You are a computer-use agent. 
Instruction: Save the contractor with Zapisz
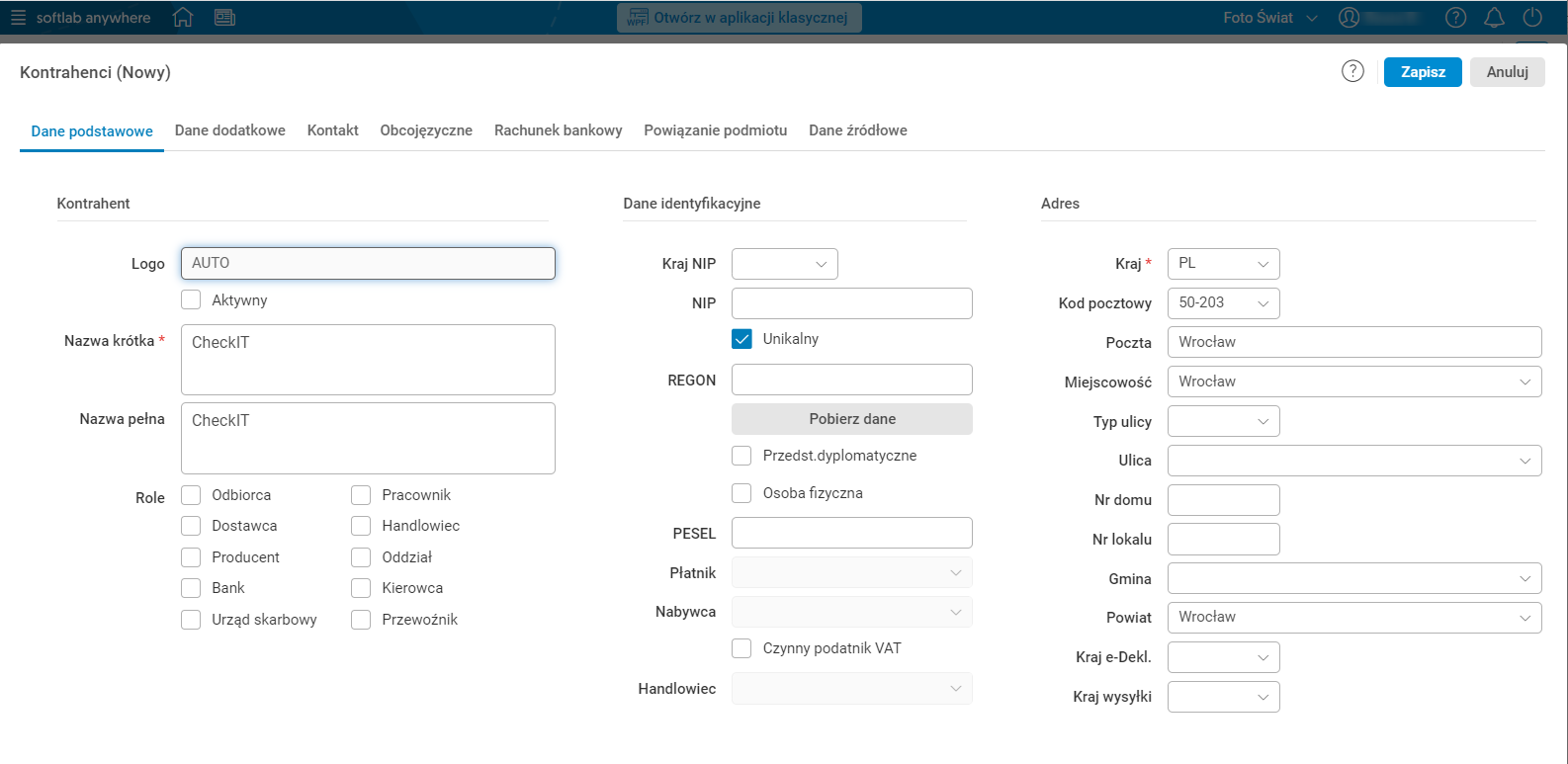[1422, 72]
